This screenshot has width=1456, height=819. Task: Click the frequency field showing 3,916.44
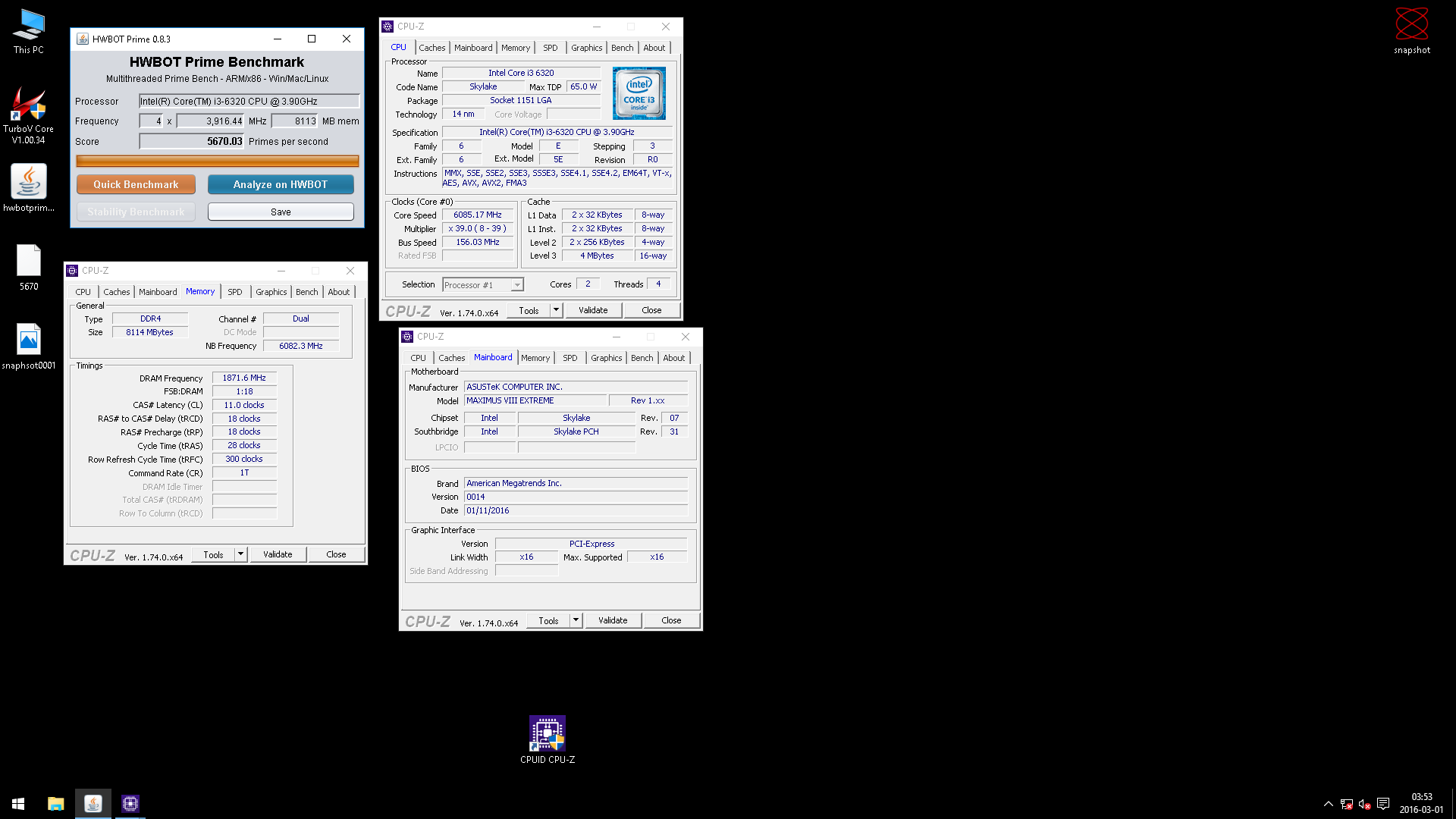[x=210, y=121]
